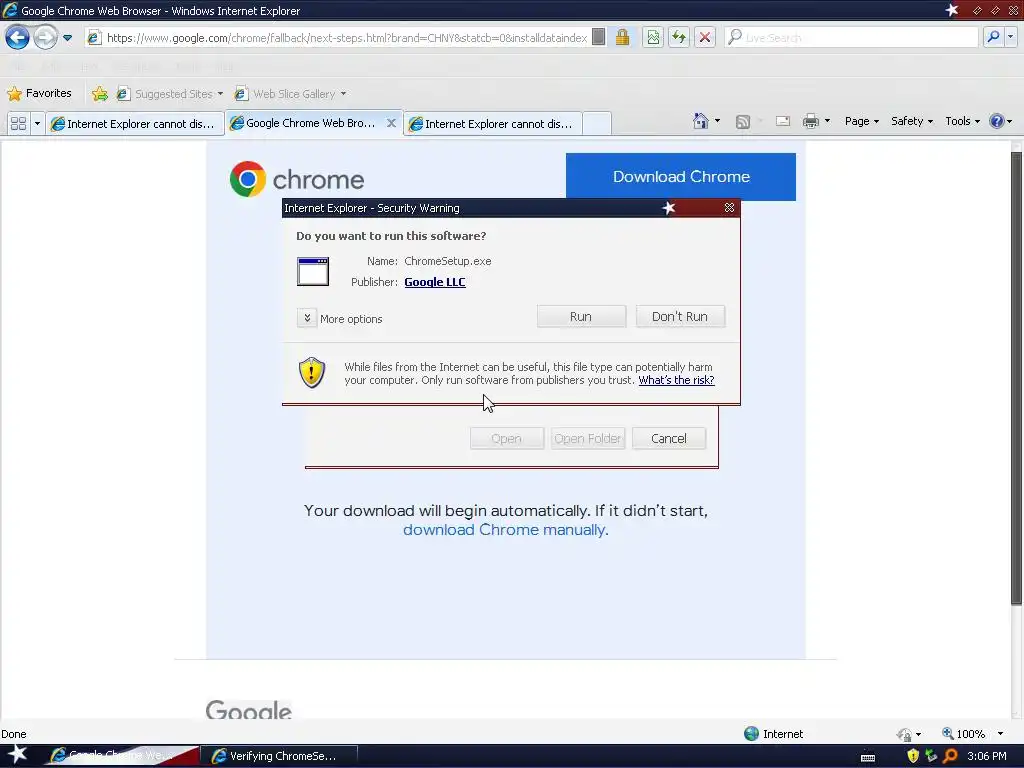The width and height of the screenshot is (1024, 768).
Task: Click the red Stop loading icon
Action: pos(705,37)
